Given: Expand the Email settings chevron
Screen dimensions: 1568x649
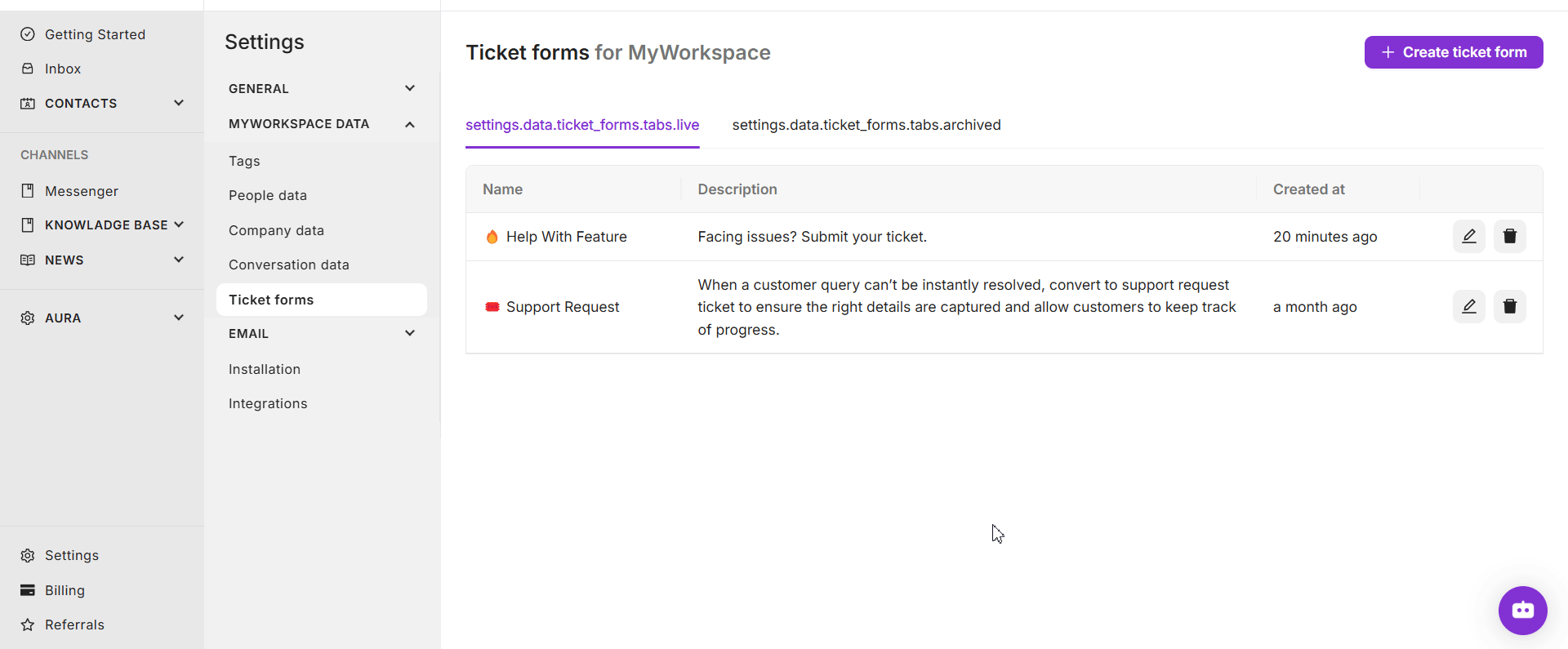Looking at the screenshot, I should (x=410, y=333).
